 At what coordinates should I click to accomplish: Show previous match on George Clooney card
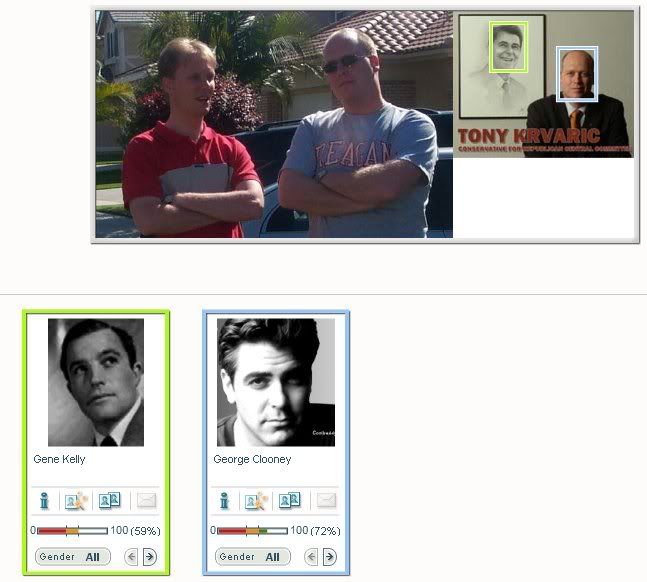[x=311, y=557]
